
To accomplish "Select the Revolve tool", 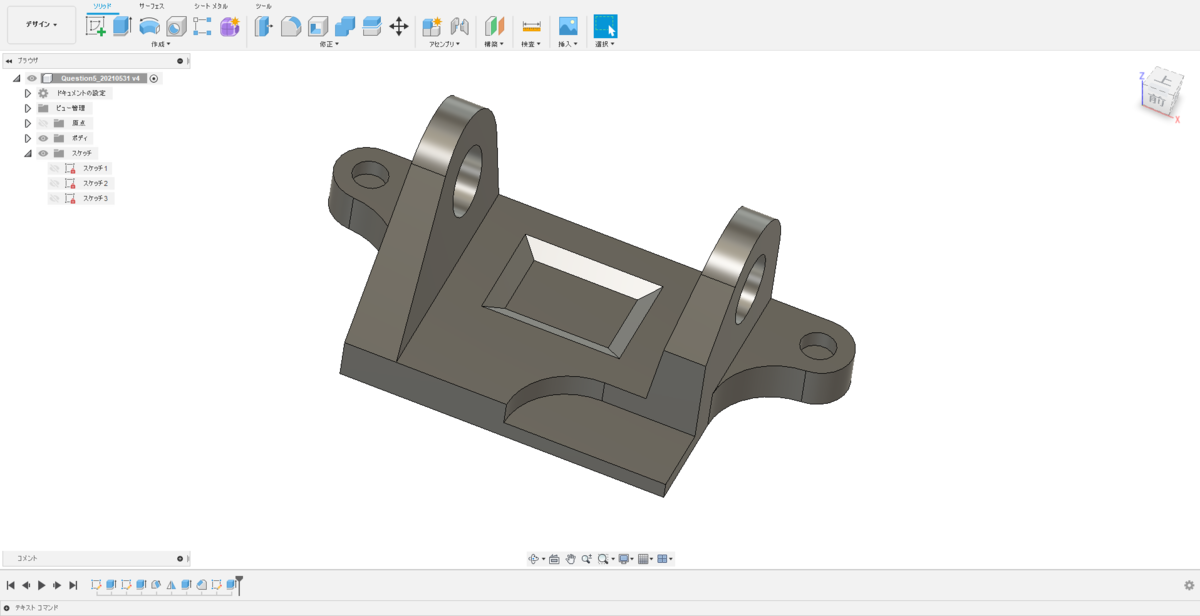I will pos(149,27).
